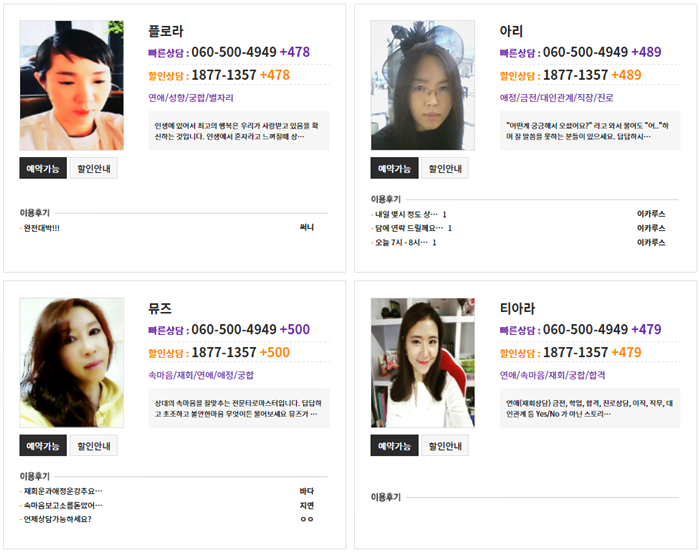The width and height of the screenshot is (700, 552).
Task: Click 할인안내 button under 뮤즈
Action: point(94,446)
